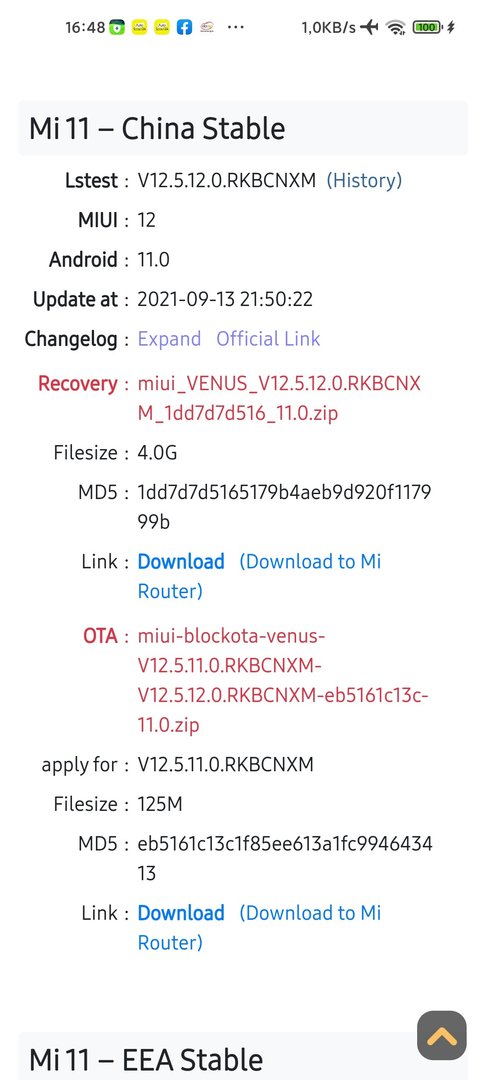Screen dimensions: 486x1080
Task: Tap the battery indicator icon
Action: [x=427, y=28]
